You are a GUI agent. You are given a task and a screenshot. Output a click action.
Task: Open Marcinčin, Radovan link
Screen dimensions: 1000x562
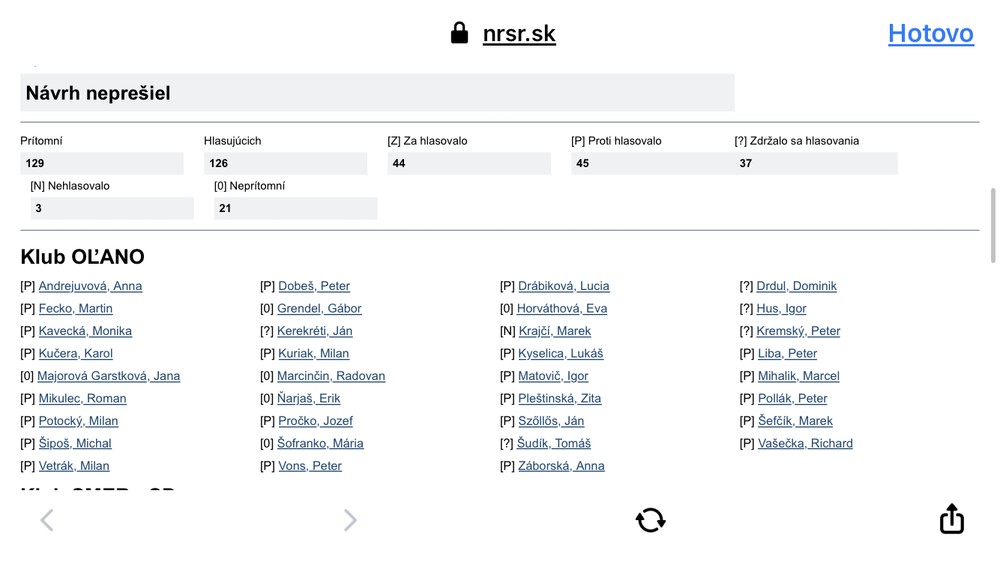[331, 376]
